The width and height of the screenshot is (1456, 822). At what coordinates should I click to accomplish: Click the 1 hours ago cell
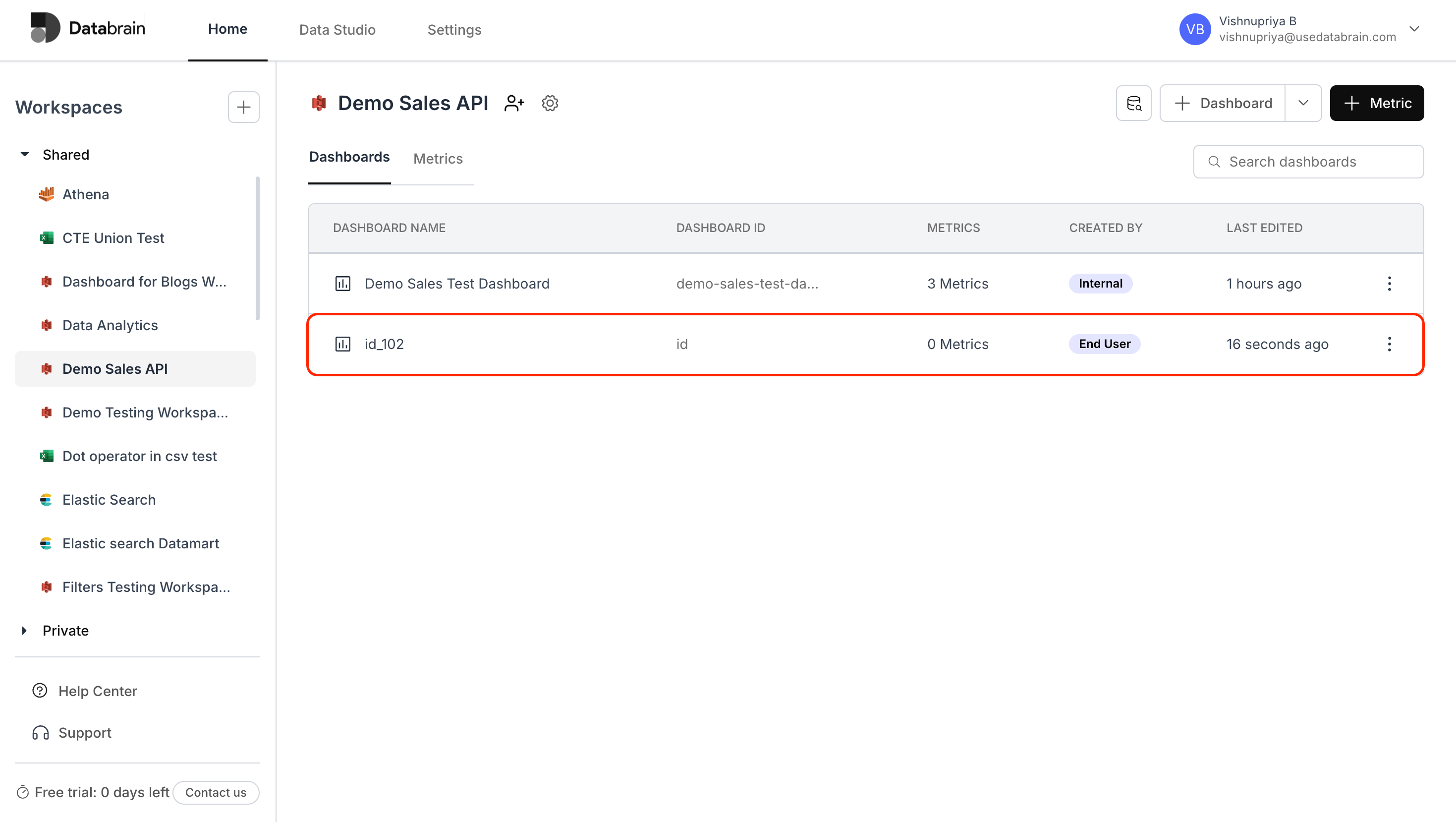coord(1264,283)
